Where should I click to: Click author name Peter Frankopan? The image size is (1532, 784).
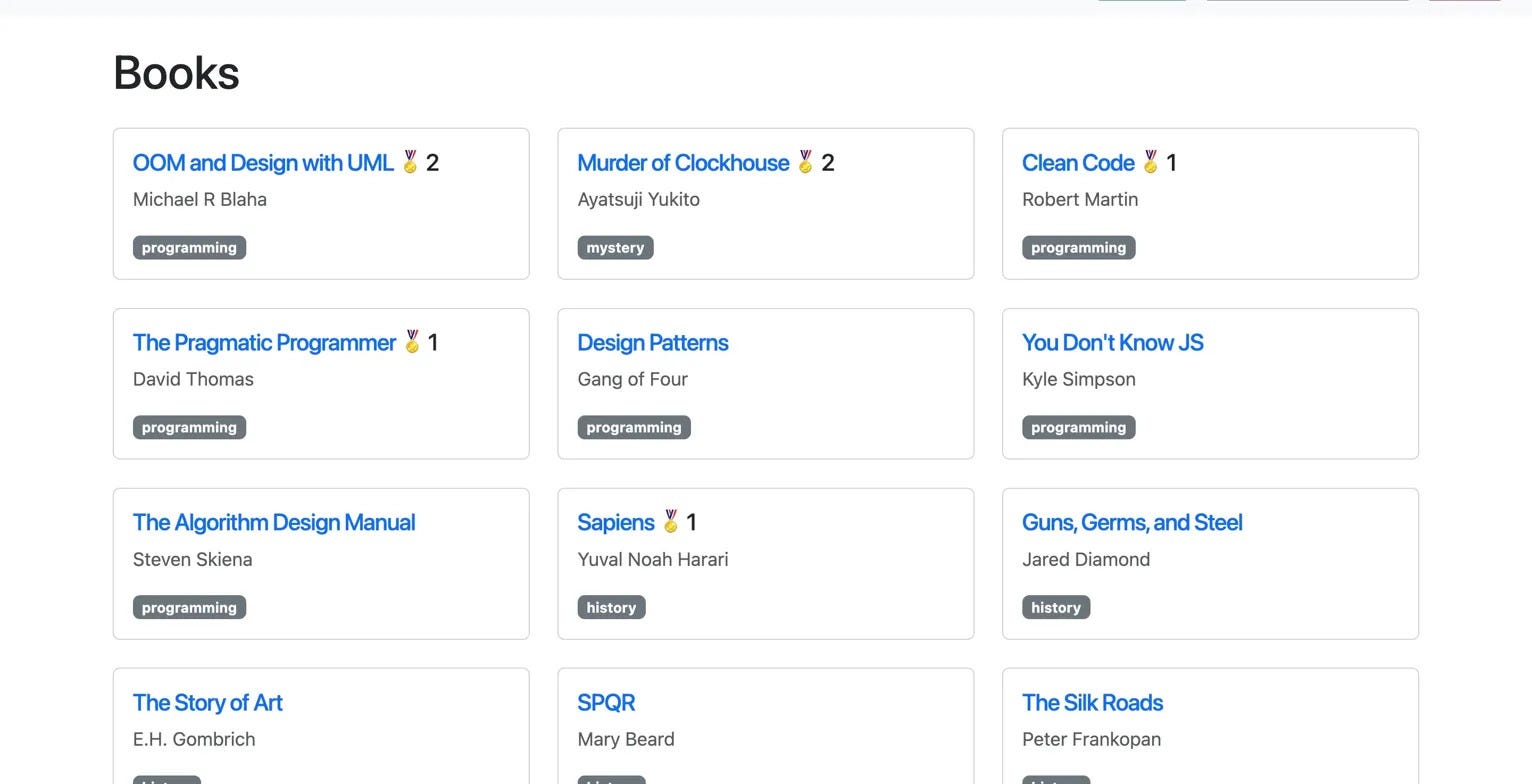coord(1091,739)
